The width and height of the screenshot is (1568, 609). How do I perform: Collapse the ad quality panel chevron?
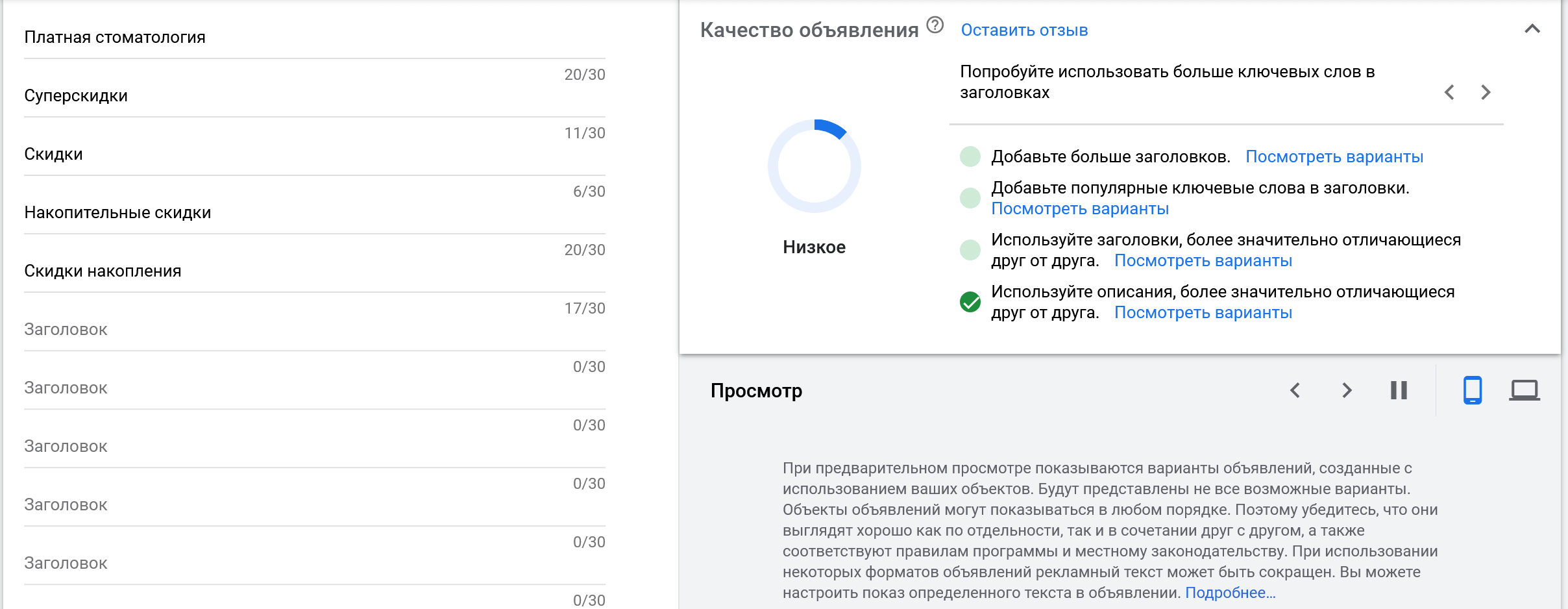coord(1532,29)
